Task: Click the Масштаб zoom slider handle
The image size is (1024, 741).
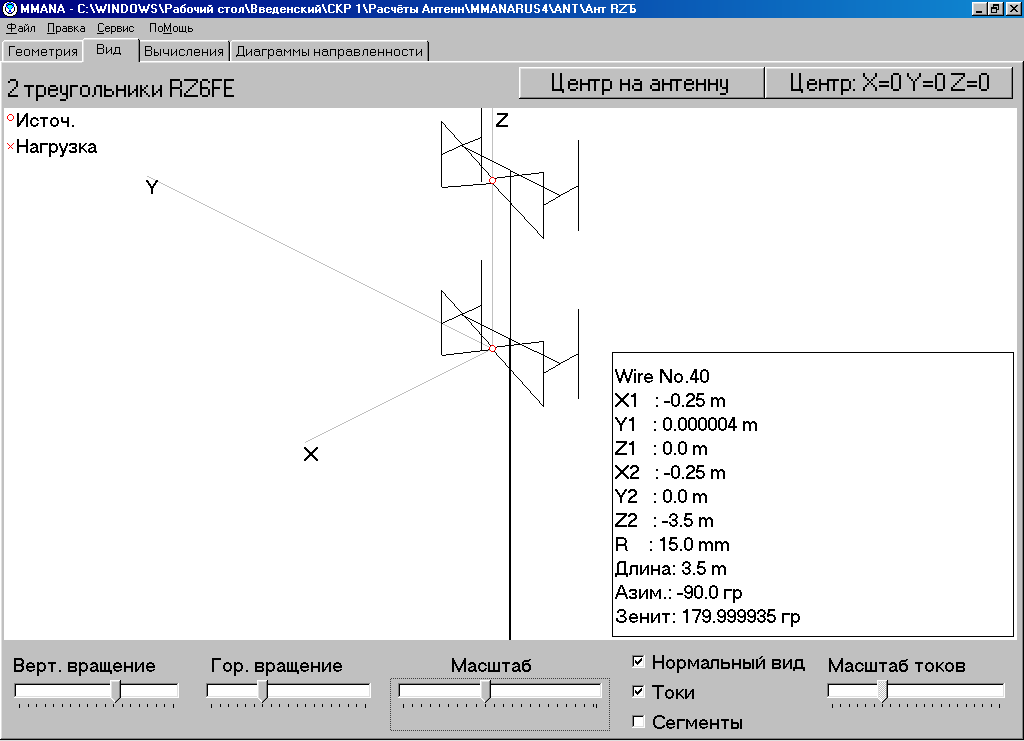Action: pyautogui.click(x=485, y=691)
